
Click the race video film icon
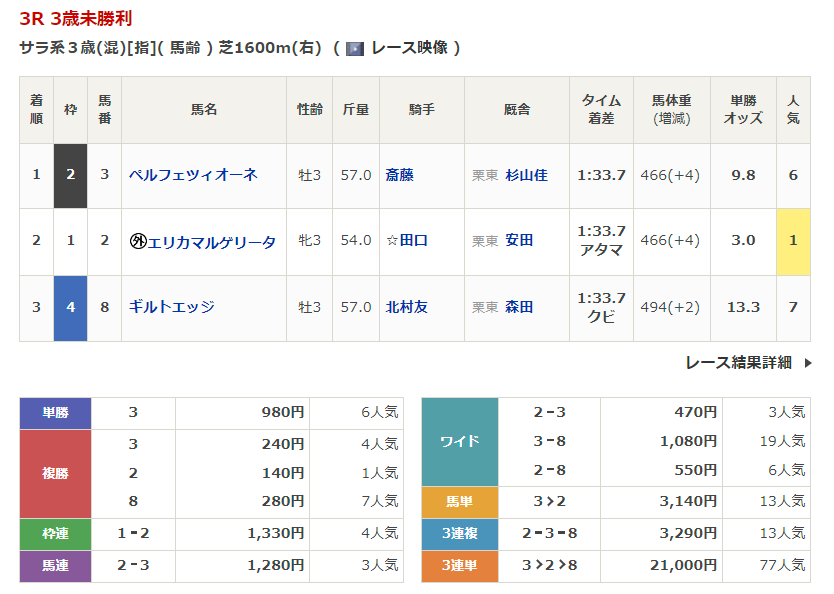355,48
